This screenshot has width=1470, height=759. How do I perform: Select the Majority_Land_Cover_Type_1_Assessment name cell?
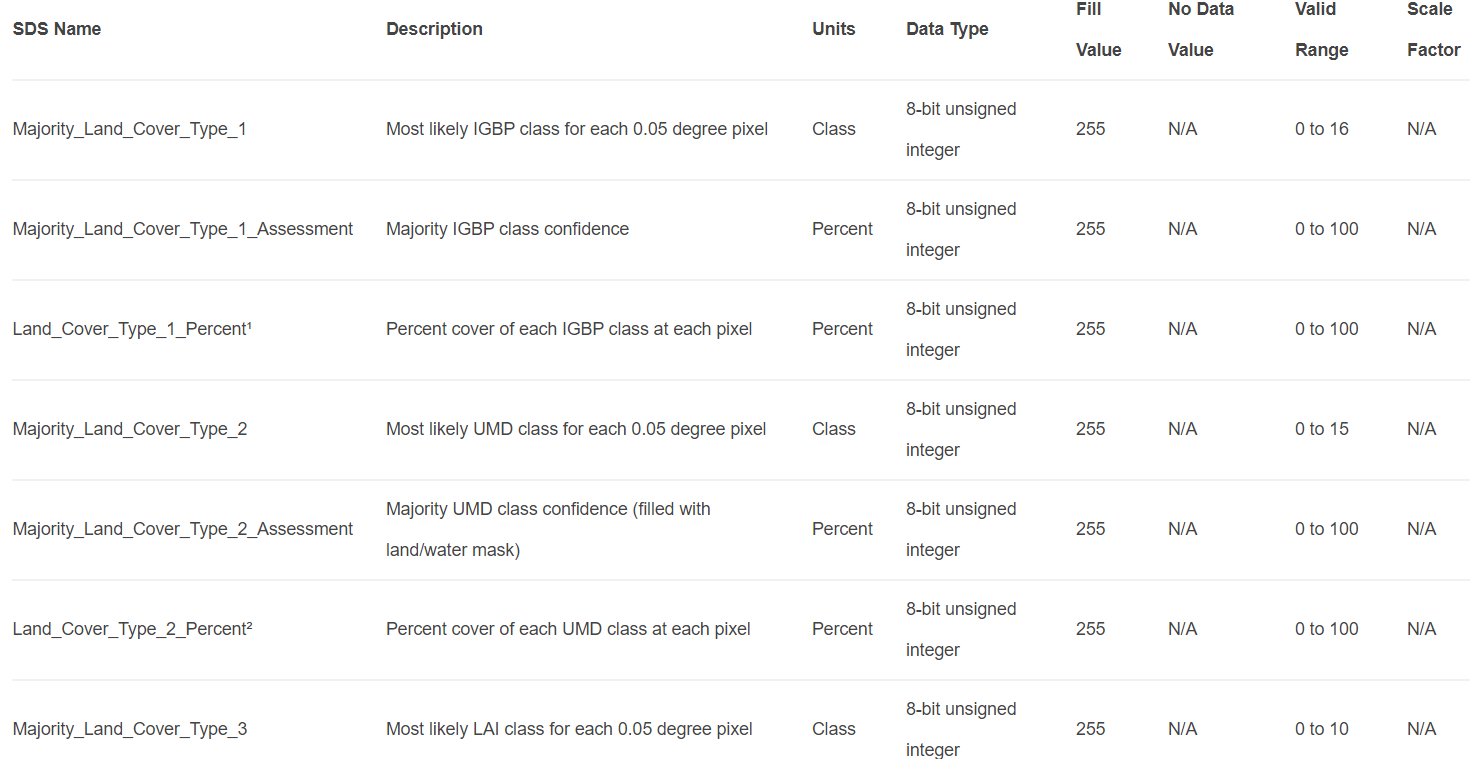pos(183,229)
